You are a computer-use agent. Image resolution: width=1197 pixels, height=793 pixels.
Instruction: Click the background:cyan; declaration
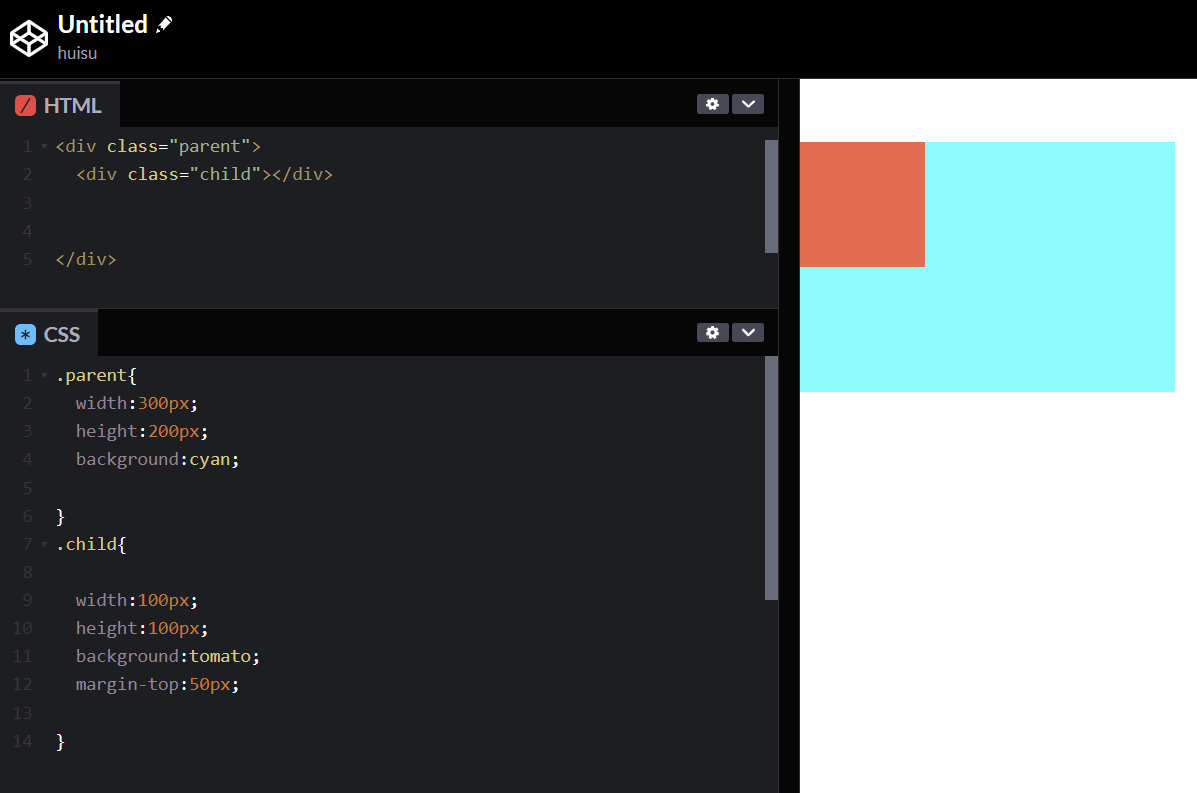[x=157, y=459]
